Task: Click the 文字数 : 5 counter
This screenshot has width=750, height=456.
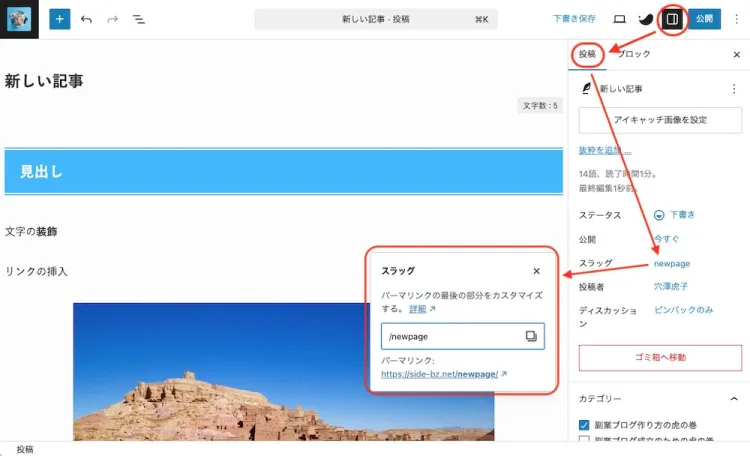Action: coord(540,105)
